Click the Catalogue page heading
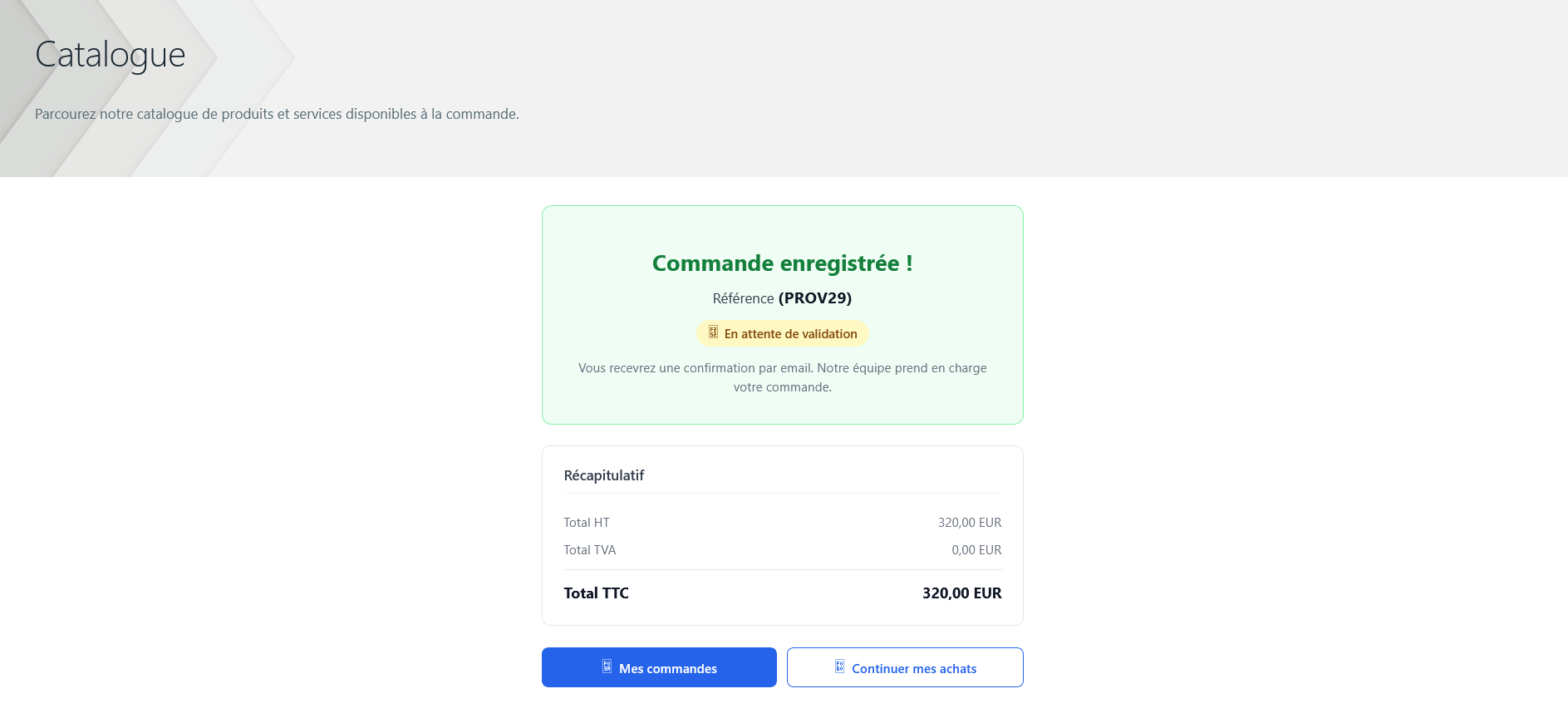Image resolution: width=1568 pixels, height=723 pixels. [x=111, y=55]
